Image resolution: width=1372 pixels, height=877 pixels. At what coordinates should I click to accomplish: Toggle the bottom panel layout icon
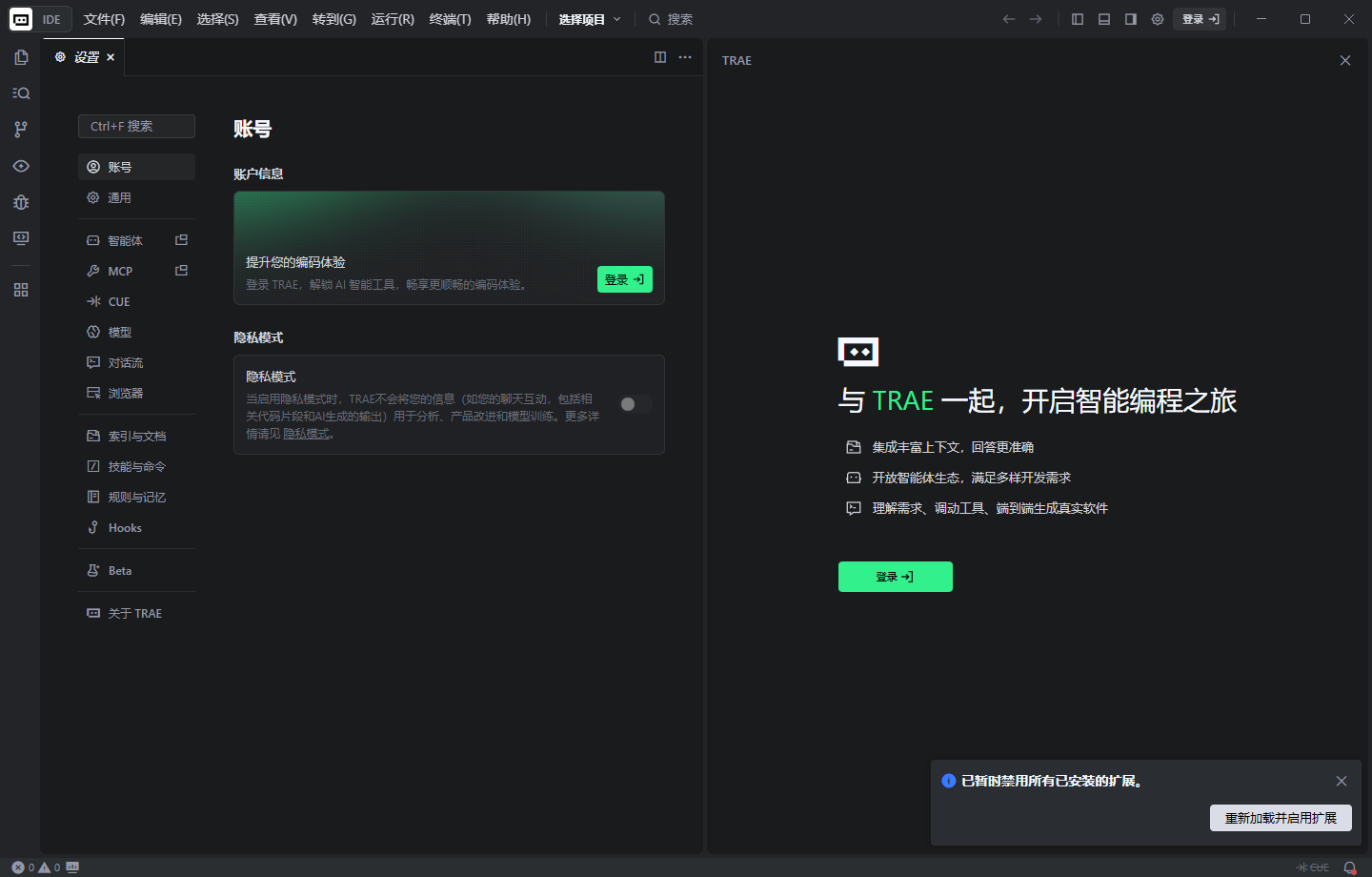[x=1104, y=19]
